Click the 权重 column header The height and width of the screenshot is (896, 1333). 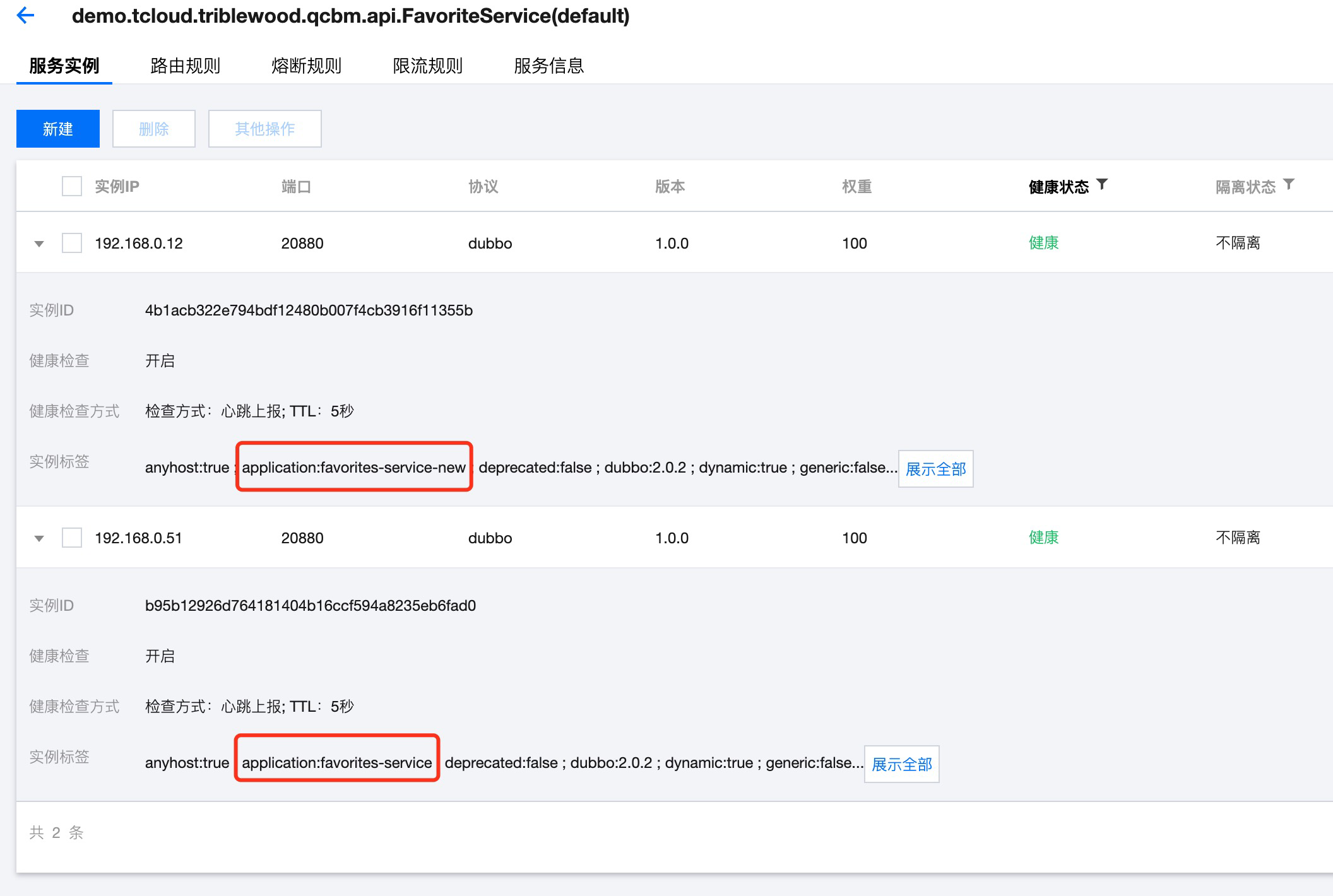(x=857, y=186)
